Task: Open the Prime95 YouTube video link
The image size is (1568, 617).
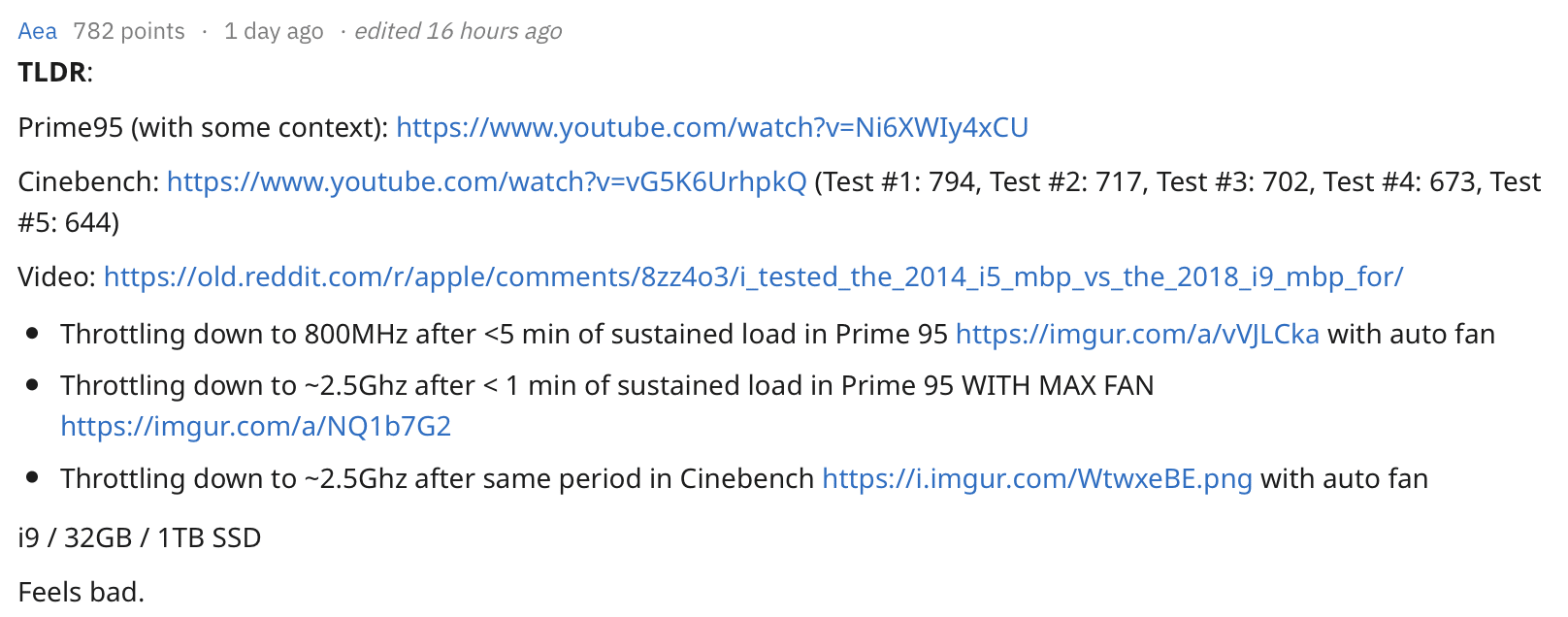Action: 711,128
